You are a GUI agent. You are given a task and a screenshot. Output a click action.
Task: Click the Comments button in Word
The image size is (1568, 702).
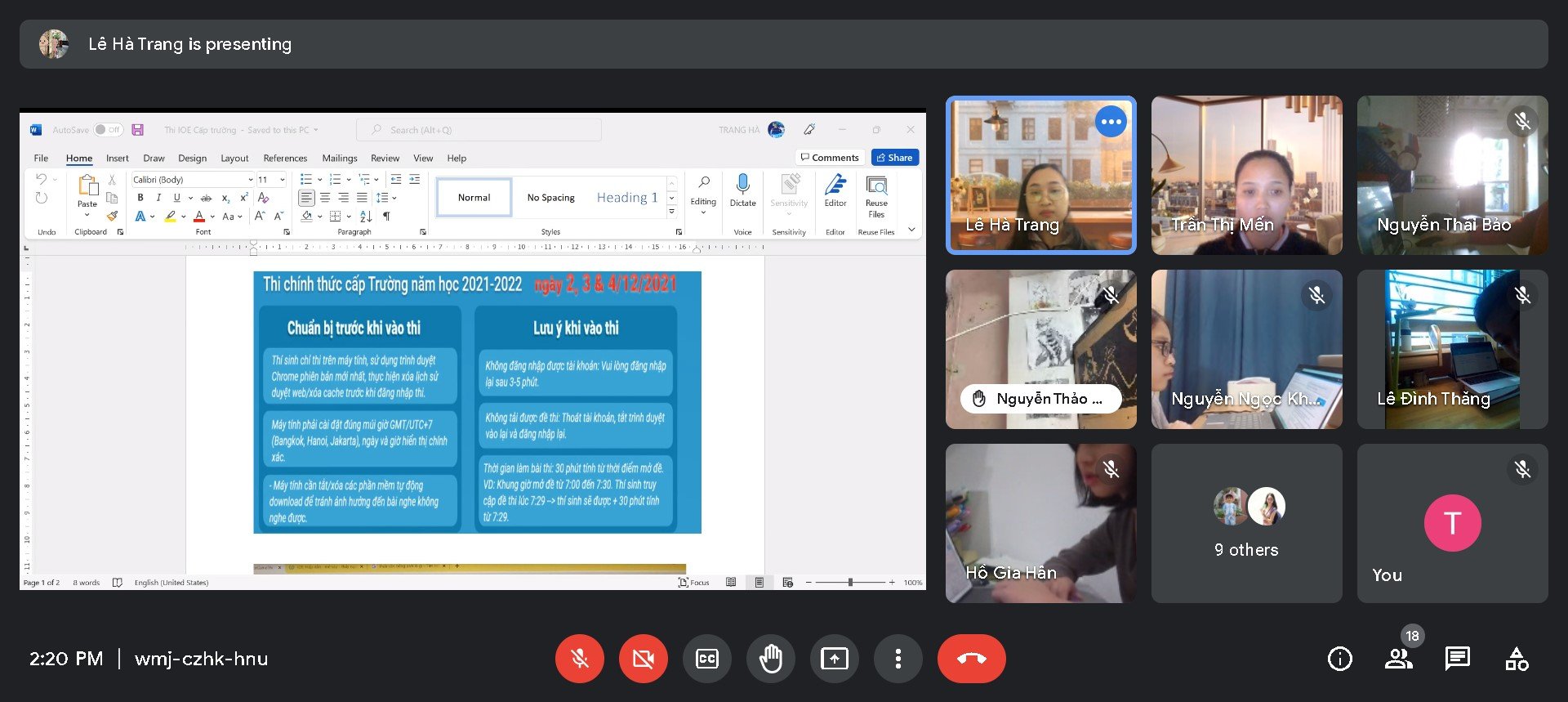point(830,158)
